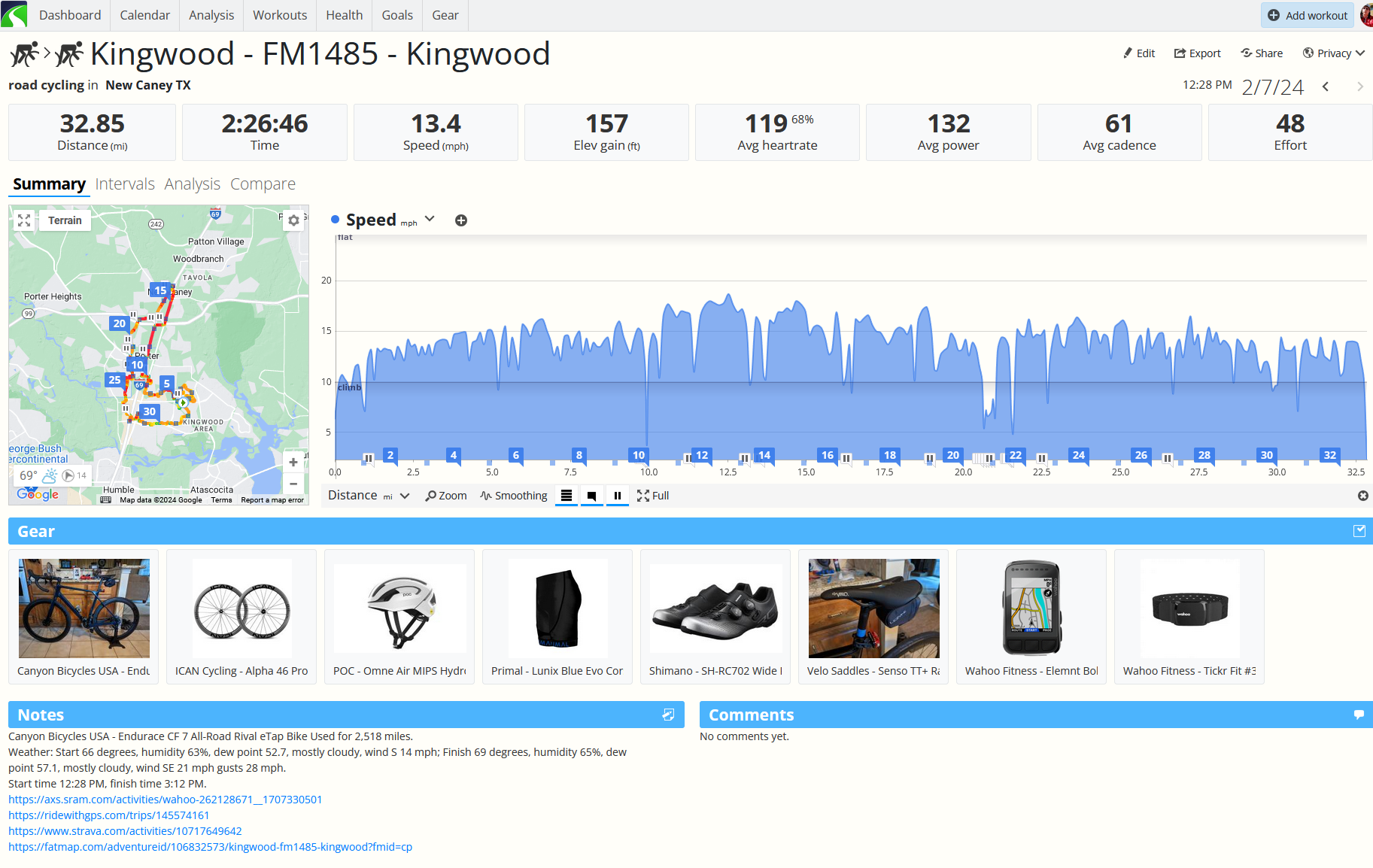Click mile marker 32 on chart
The height and width of the screenshot is (868, 1373).
click(1330, 455)
